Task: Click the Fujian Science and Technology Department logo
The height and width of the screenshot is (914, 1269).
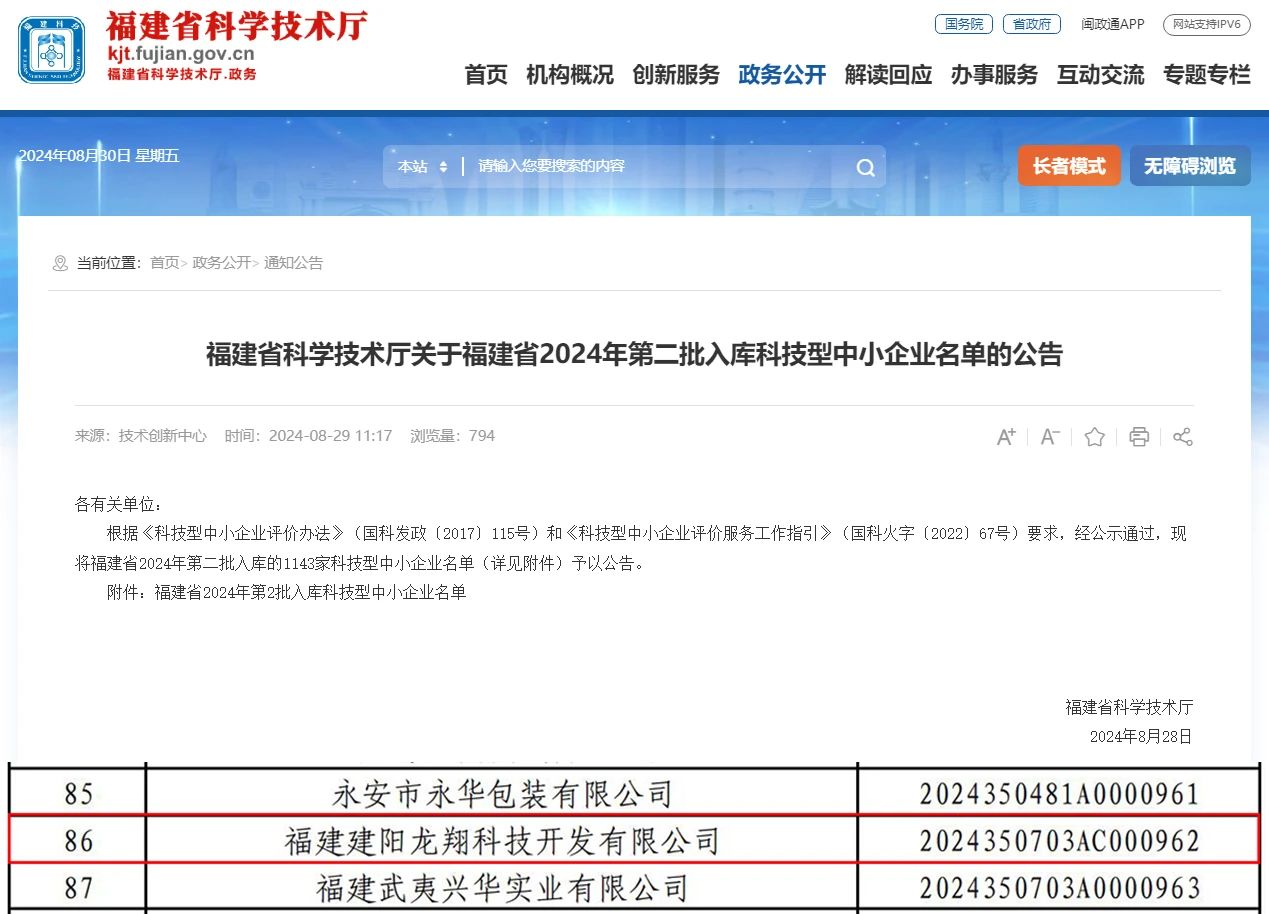Action: tap(50, 47)
